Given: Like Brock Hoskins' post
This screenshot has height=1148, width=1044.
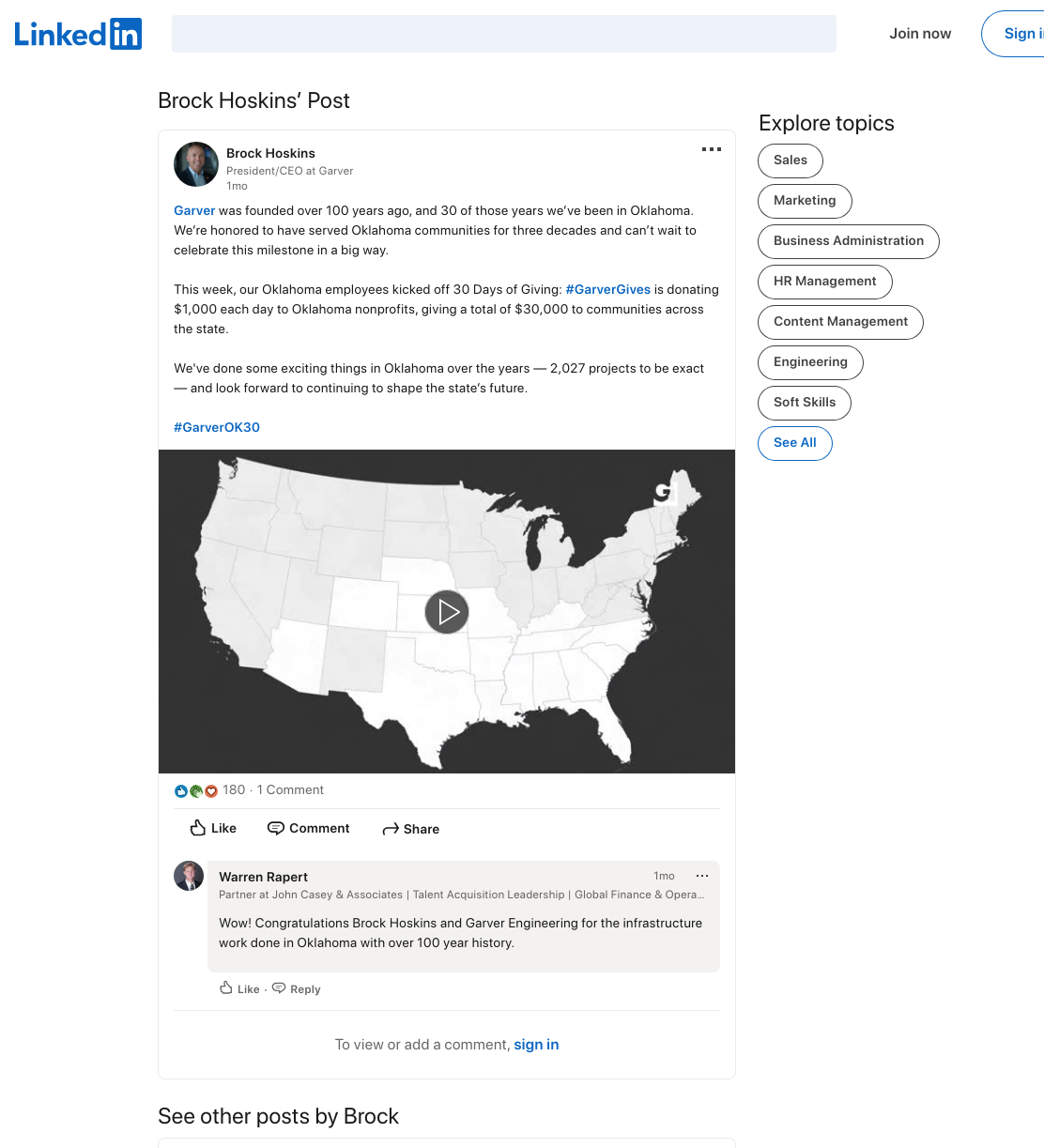Looking at the screenshot, I should (213, 828).
